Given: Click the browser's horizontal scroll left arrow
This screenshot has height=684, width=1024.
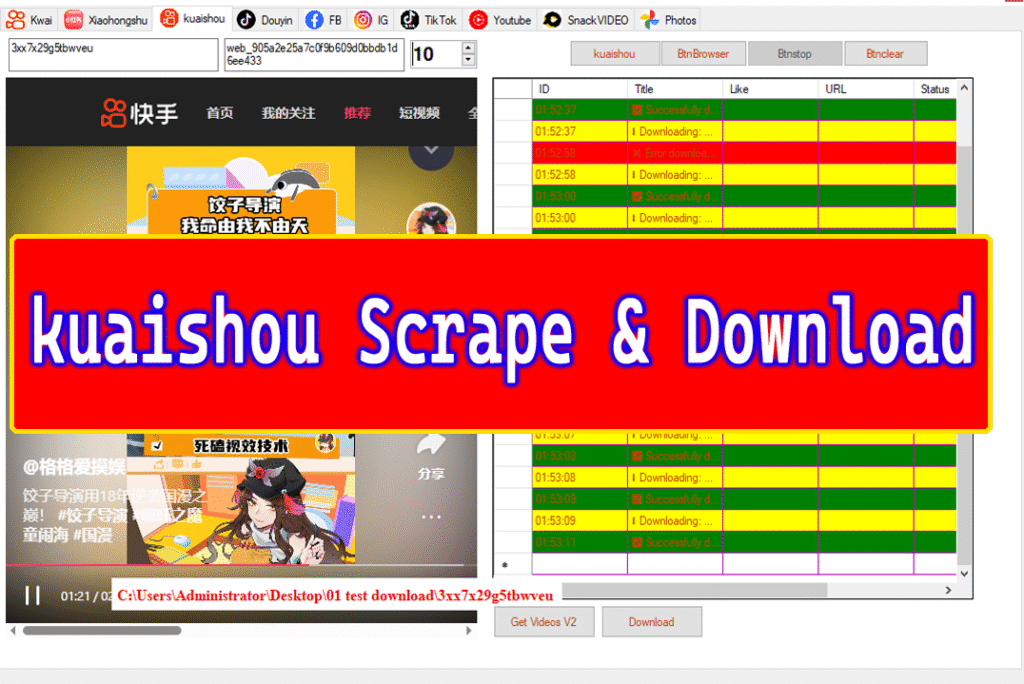Looking at the screenshot, I should click(13, 630).
